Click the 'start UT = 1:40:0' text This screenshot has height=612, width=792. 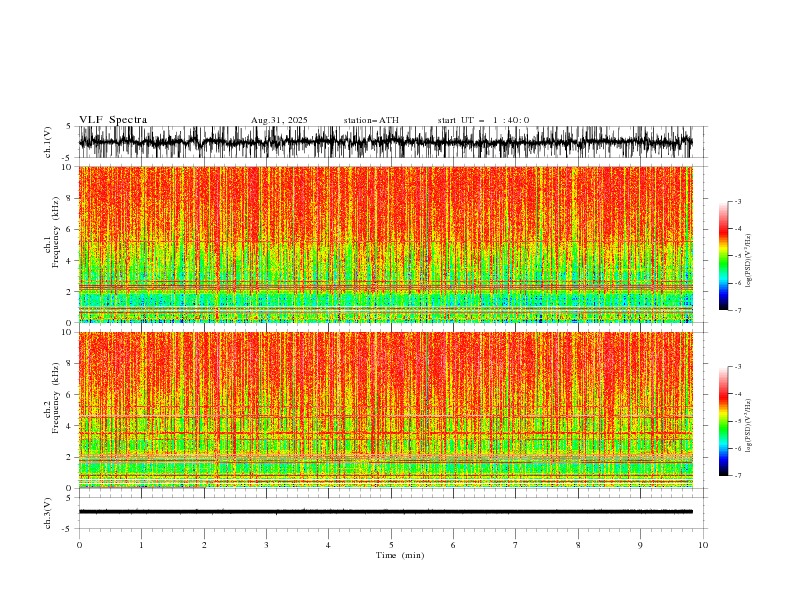click(x=483, y=120)
